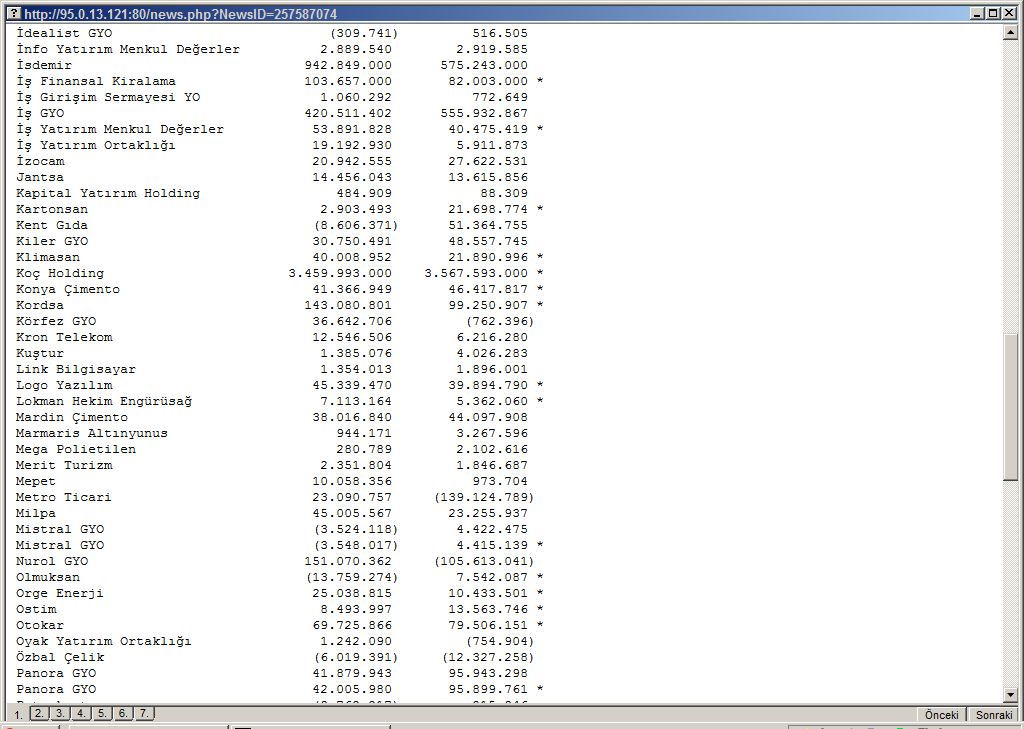Viewport: 1024px width, 729px height.
Task: Click the help icon in the title bar
Action: click(13, 13)
